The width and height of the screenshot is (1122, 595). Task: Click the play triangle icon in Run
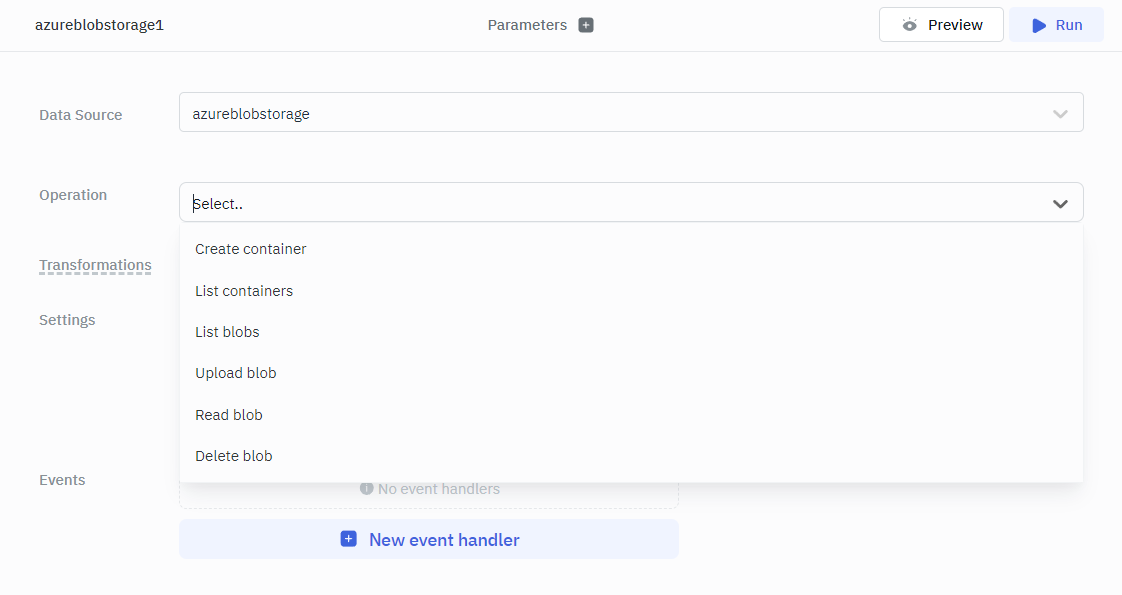tap(1039, 25)
